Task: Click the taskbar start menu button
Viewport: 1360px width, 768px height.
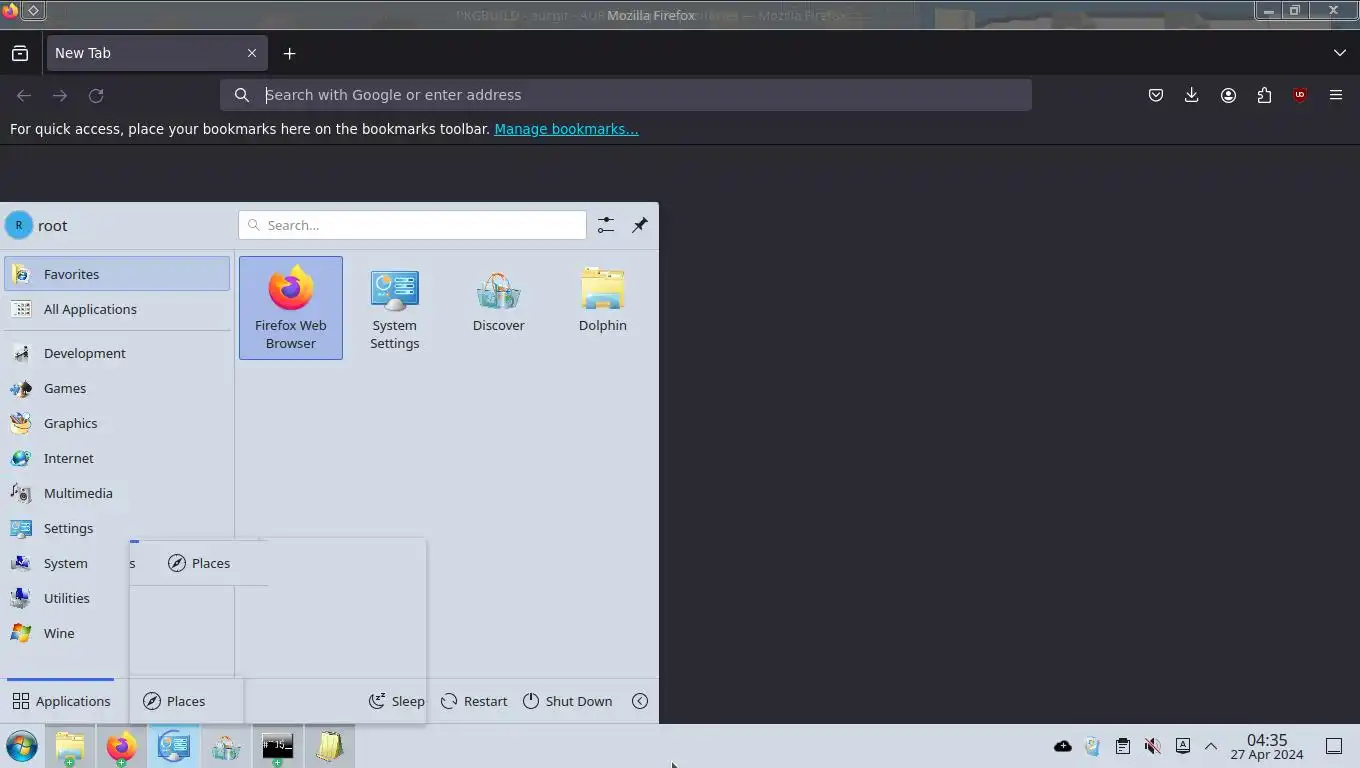Action: click(x=21, y=746)
